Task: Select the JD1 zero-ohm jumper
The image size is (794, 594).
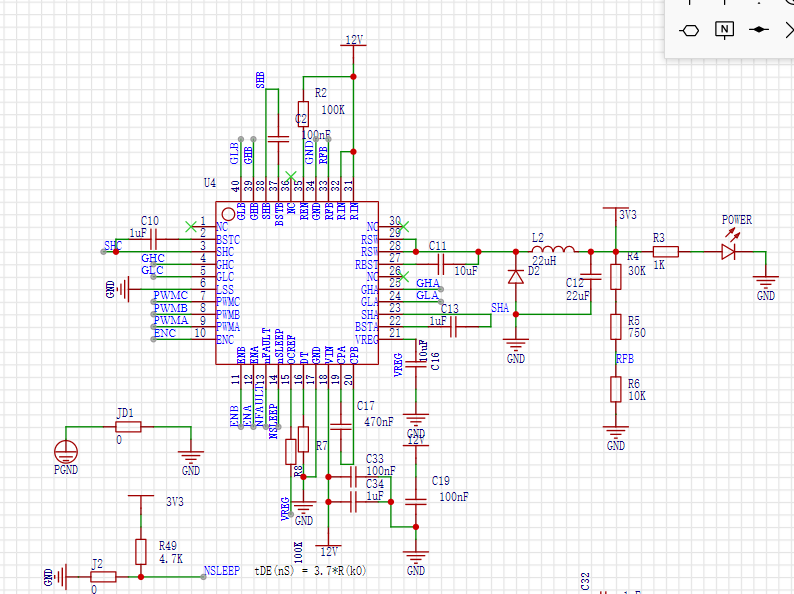Action: (127, 427)
